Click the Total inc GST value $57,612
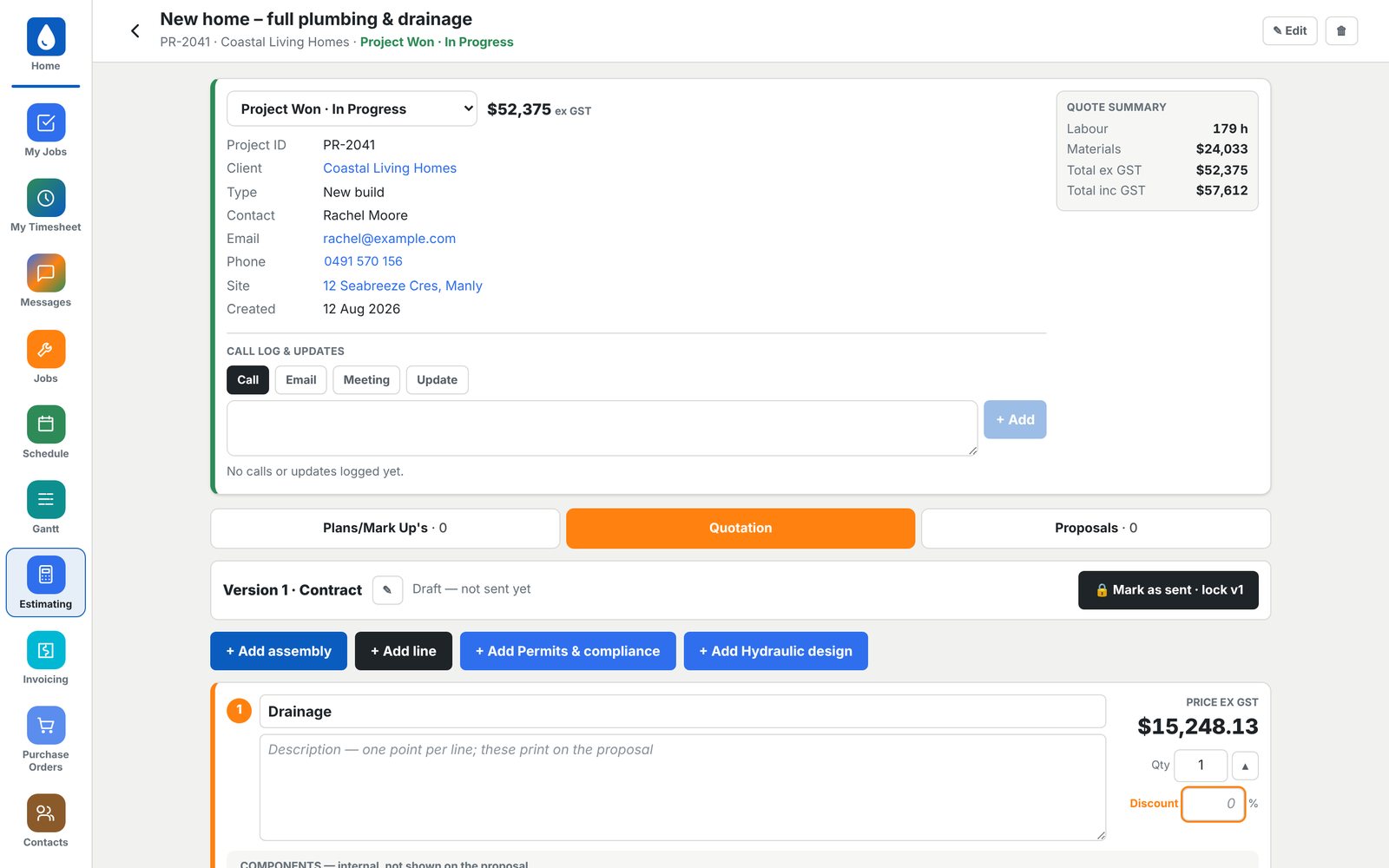 click(x=1221, y=191)
